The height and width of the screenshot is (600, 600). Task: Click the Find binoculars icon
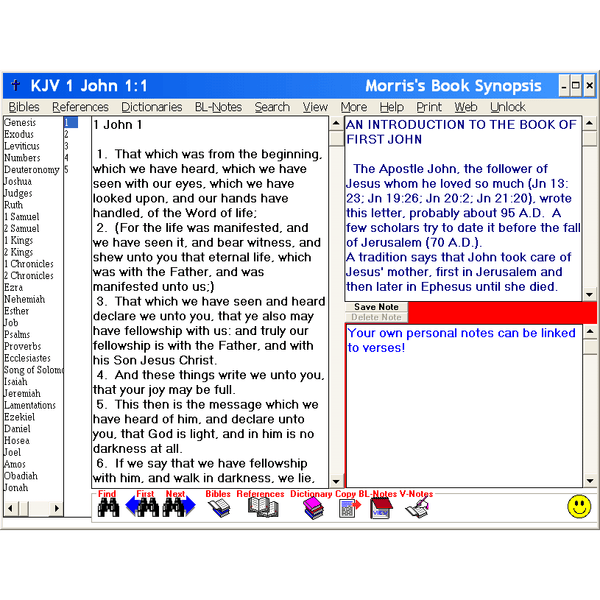[108, 508]
